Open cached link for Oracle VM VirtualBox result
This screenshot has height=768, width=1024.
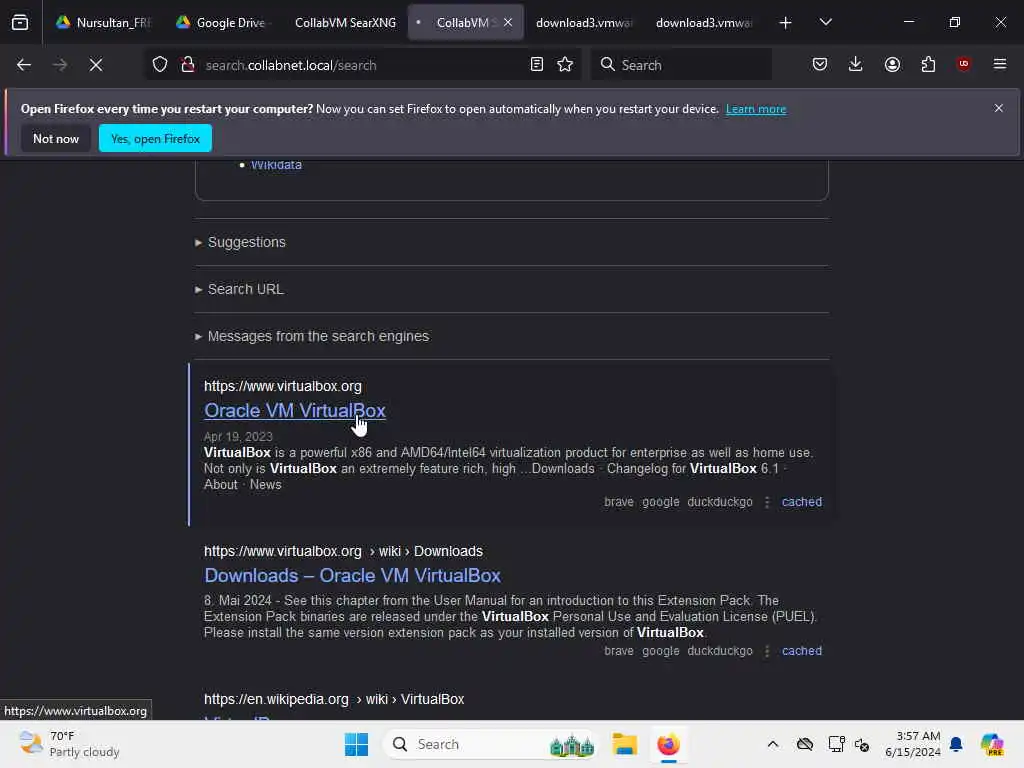[x=801, y=502]
